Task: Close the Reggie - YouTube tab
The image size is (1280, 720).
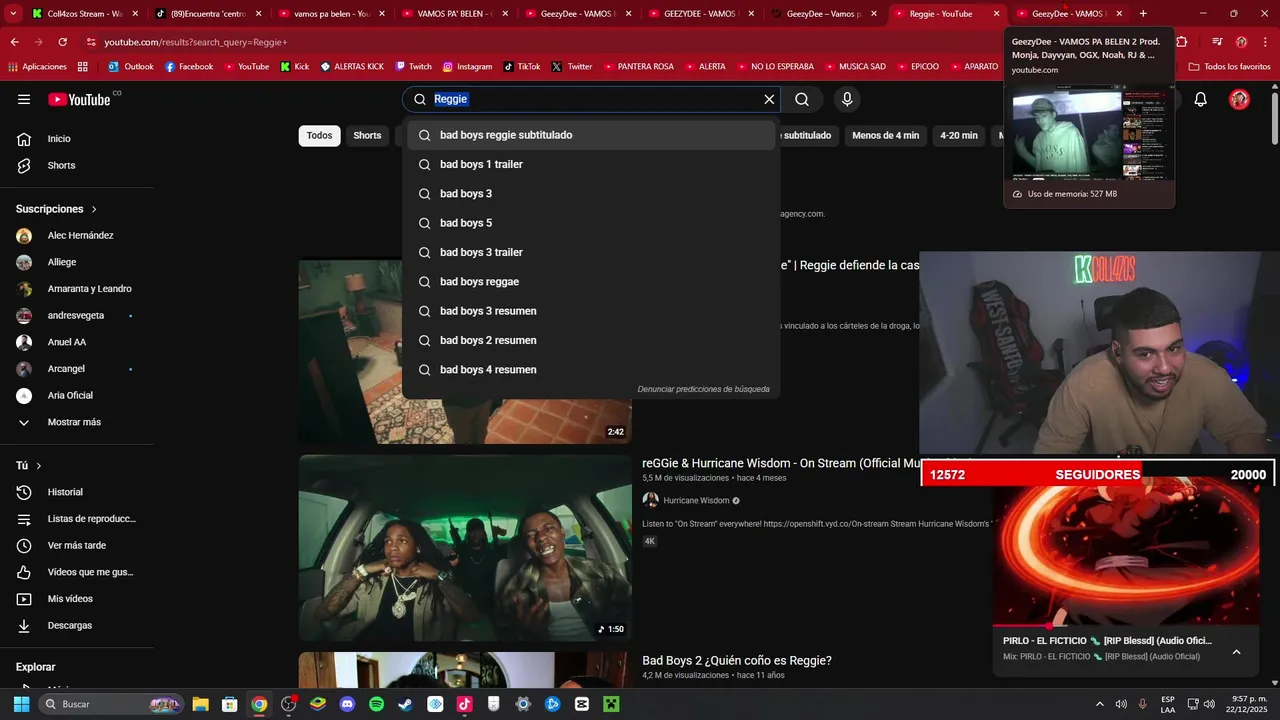Action: (996, 14)
